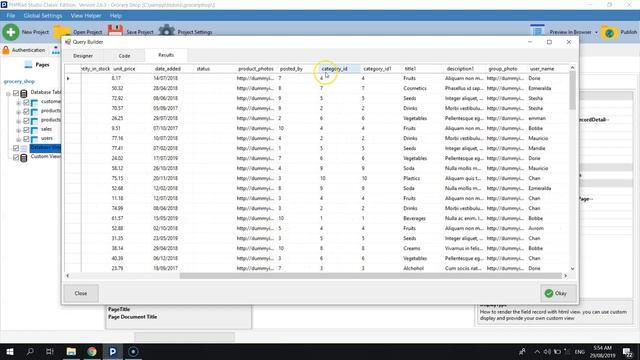The width and height of the screenshot is (640, 360).
Task: Toggle the users table checkbox
Action: (26, 139)
